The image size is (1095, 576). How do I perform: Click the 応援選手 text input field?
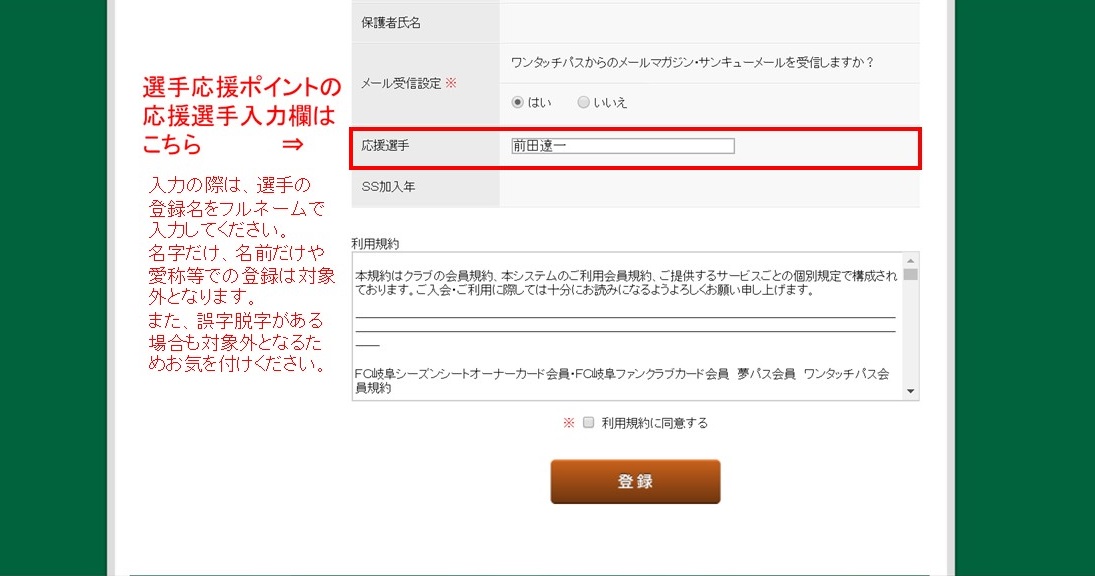pos(622,146)
